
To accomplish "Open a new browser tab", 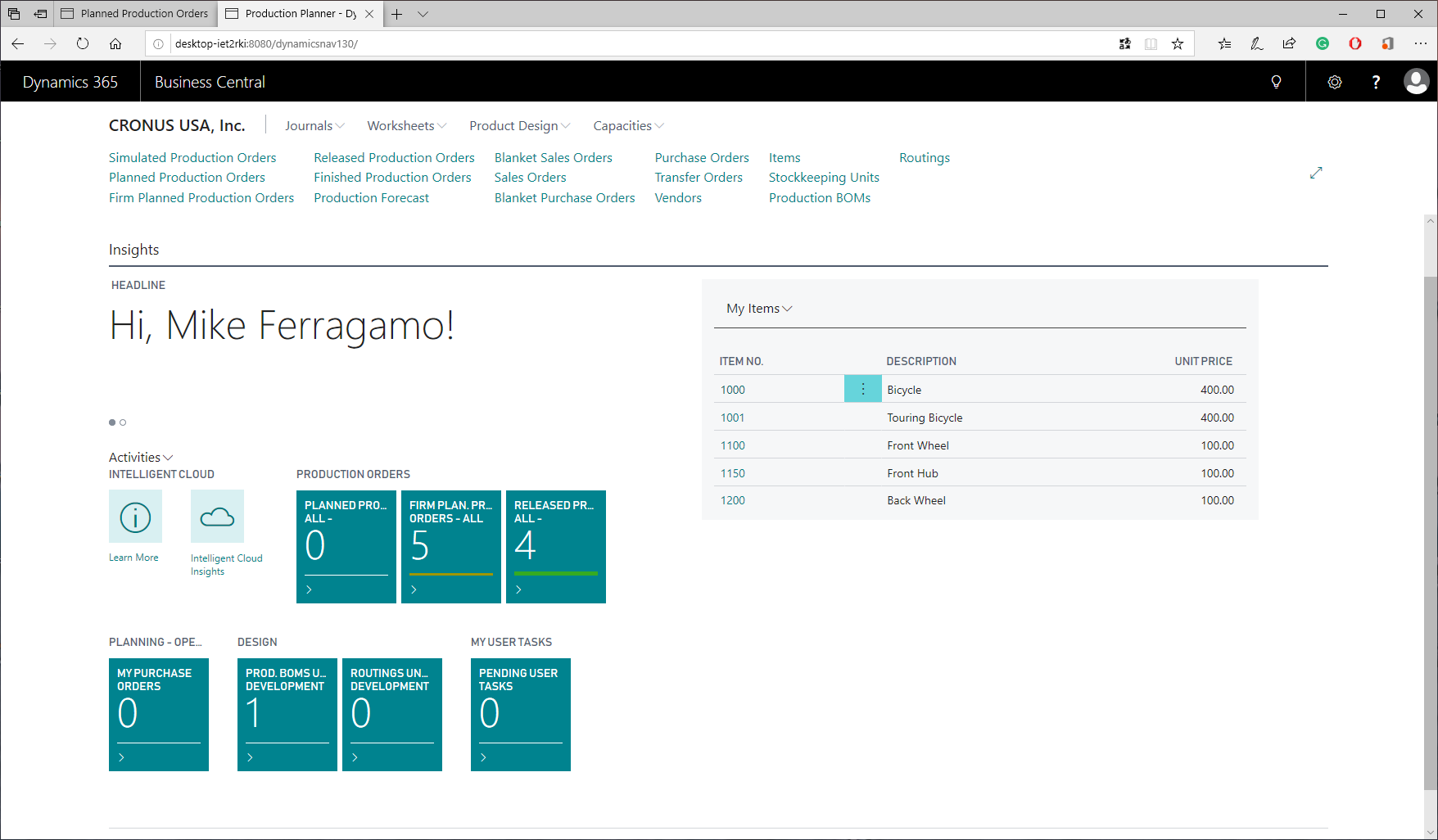I will tap(397, 14).
